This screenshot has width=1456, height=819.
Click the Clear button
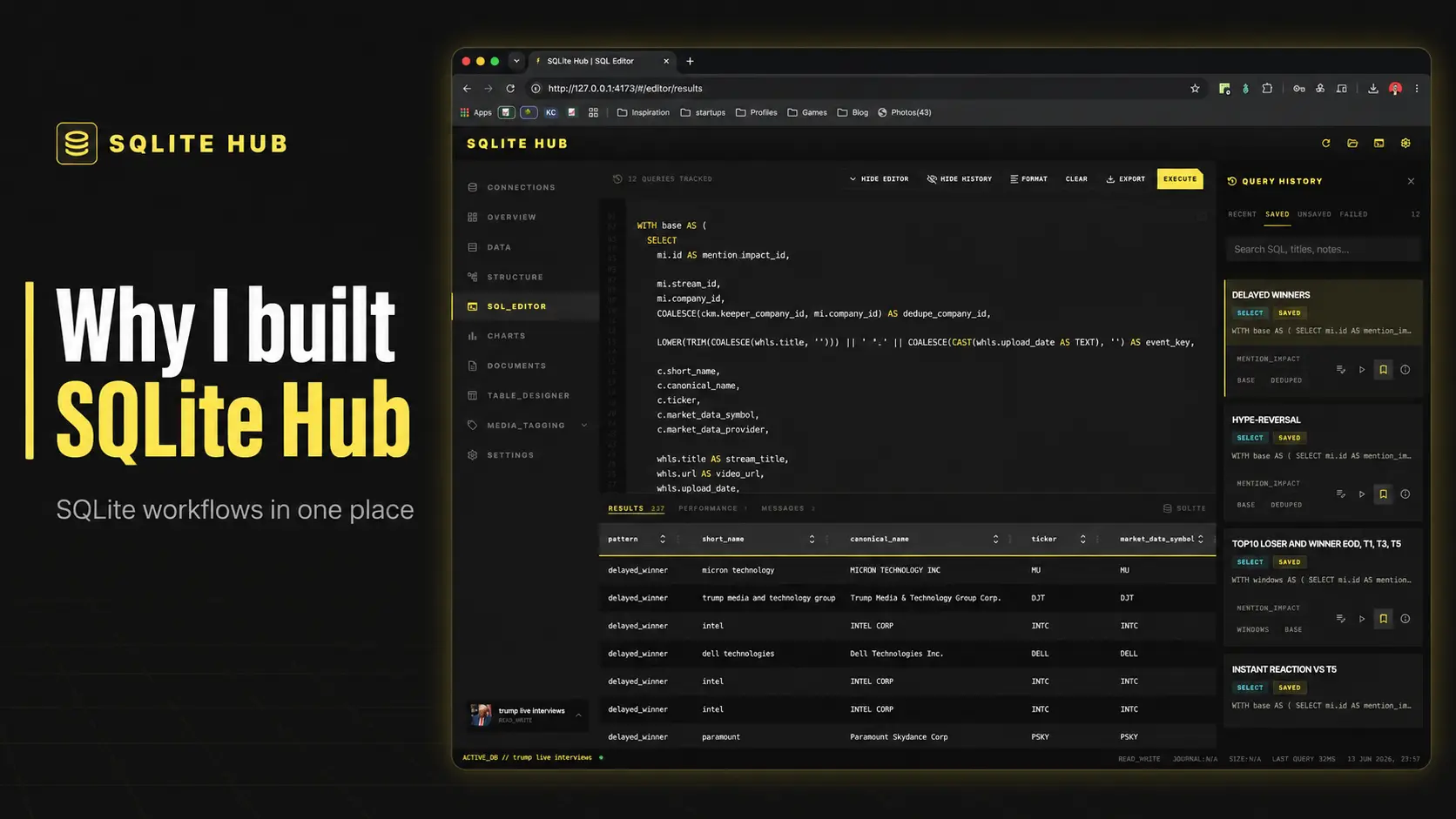coord(1076,179)
